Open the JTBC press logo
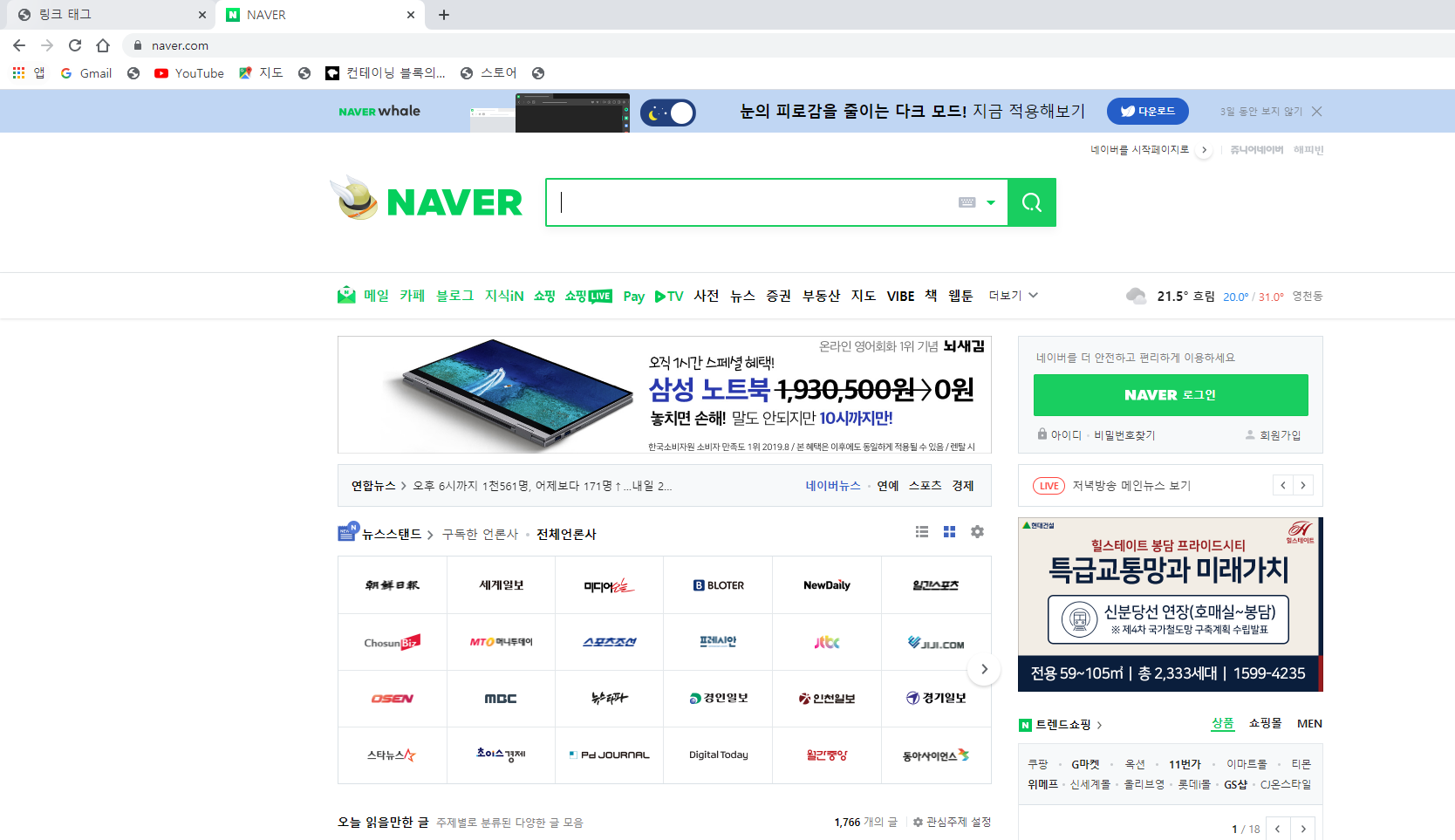1455x840 pixels. pyautogui.click(x=827, y=642)
